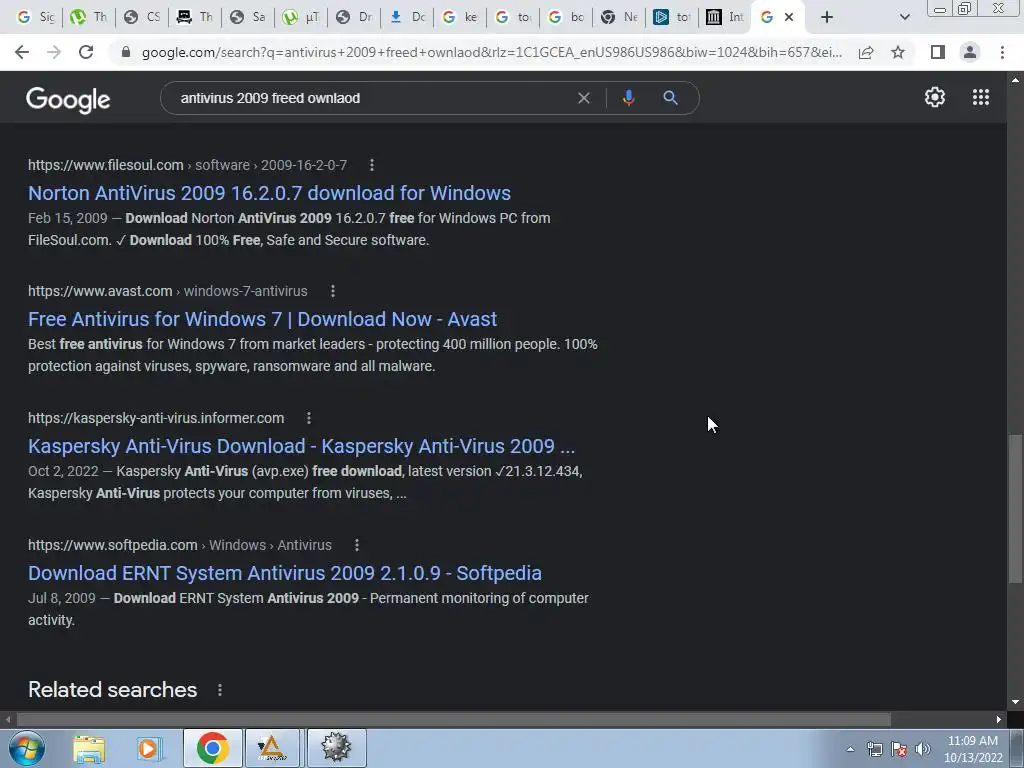Expand the tab search dropdown arrow
Viewport: 1024px width, 768px height.
click(904, 17)
